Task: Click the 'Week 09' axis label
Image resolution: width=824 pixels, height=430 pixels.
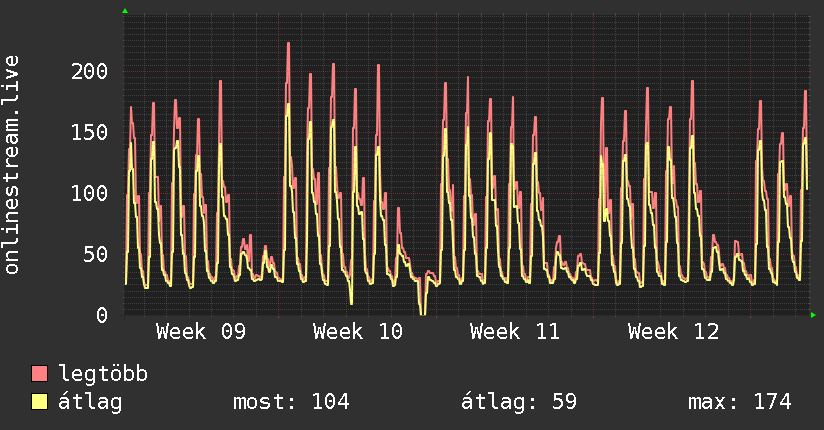Action: pyautogui.click(x=201, y=332)
